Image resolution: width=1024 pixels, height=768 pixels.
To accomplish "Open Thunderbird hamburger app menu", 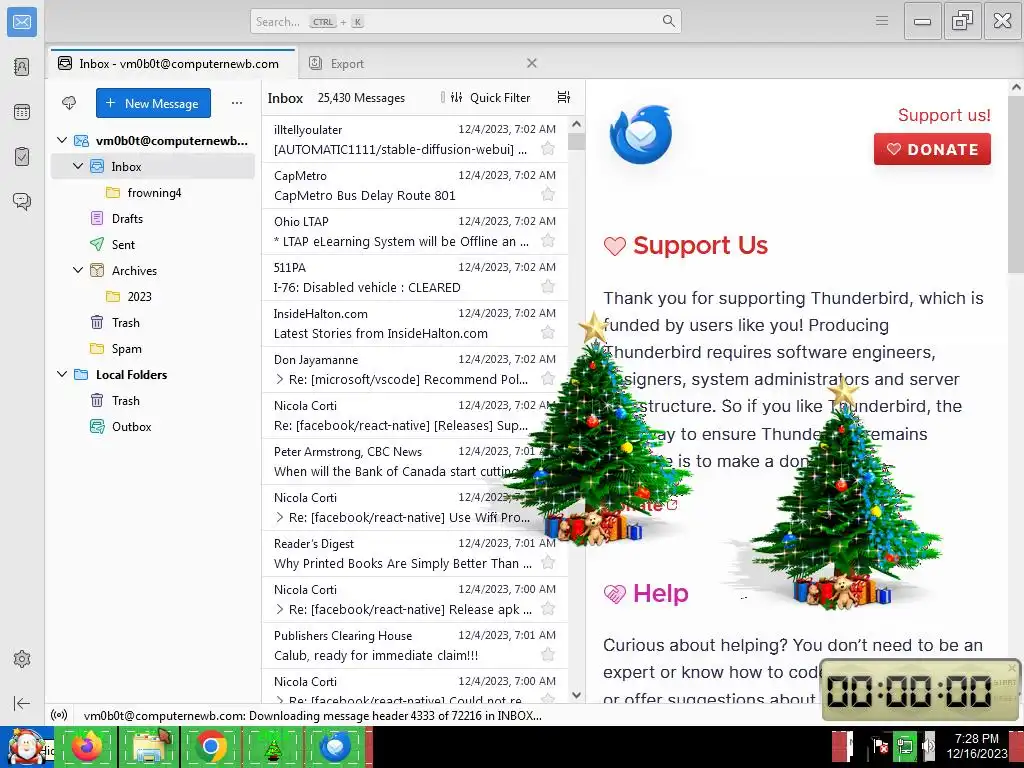I will (882, 21).
